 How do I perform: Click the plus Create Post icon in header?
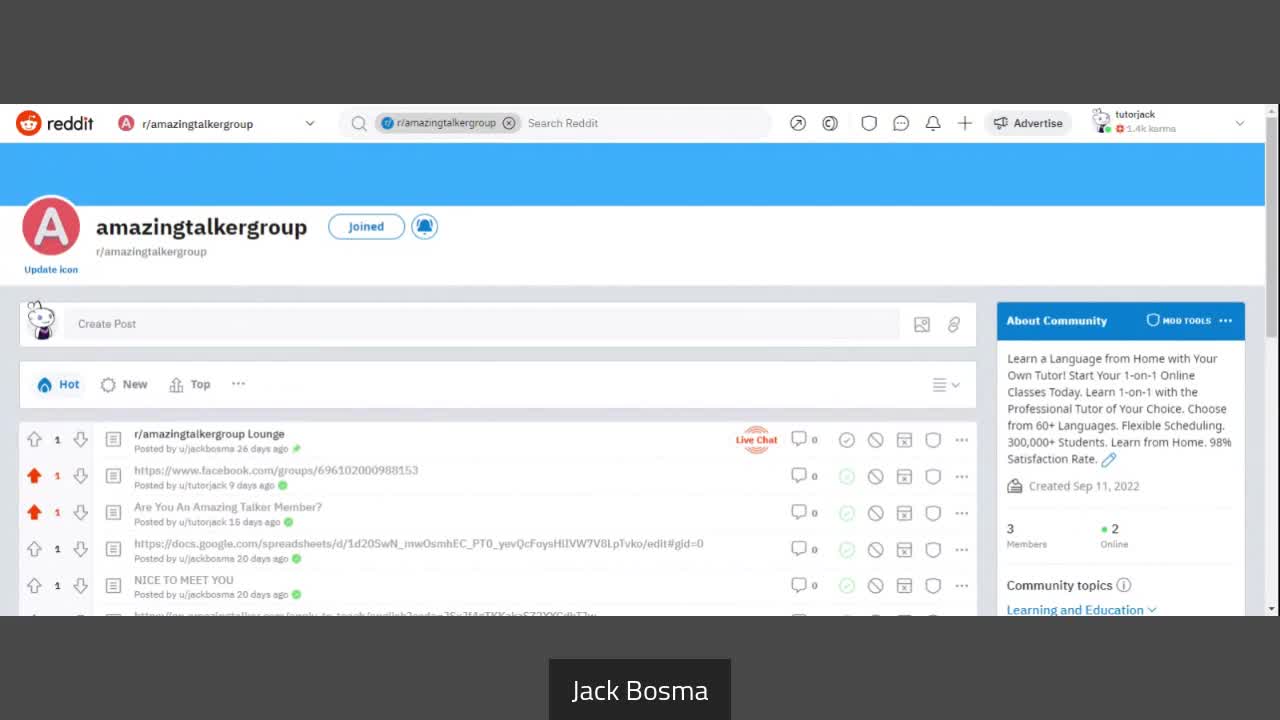965,123
